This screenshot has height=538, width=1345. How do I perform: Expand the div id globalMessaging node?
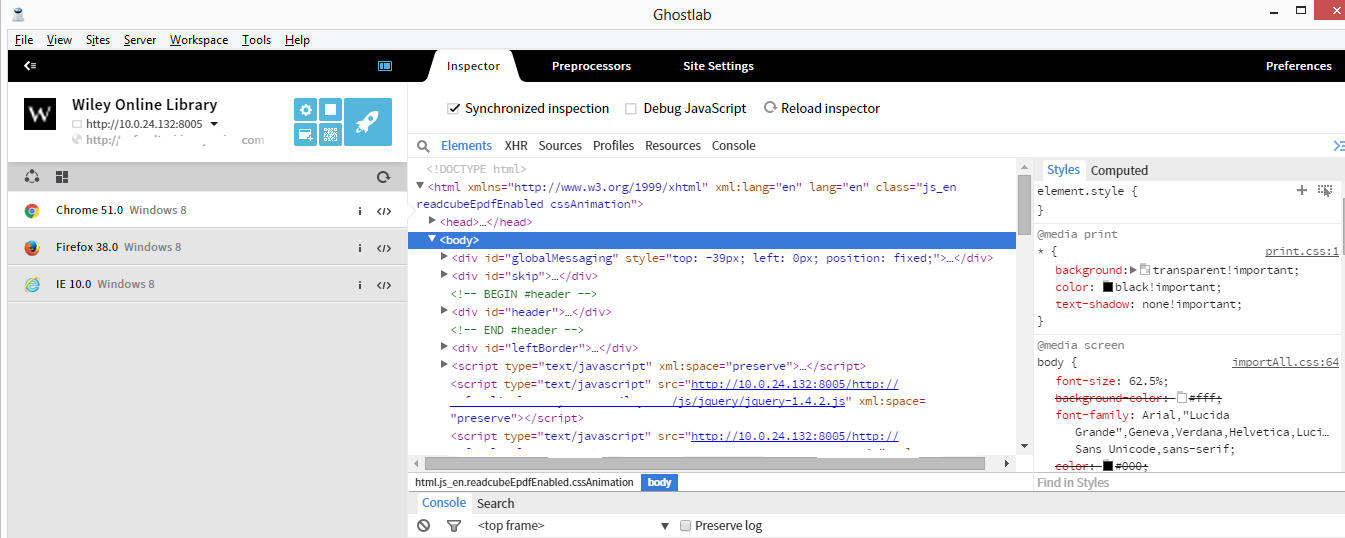coord(444,257)
